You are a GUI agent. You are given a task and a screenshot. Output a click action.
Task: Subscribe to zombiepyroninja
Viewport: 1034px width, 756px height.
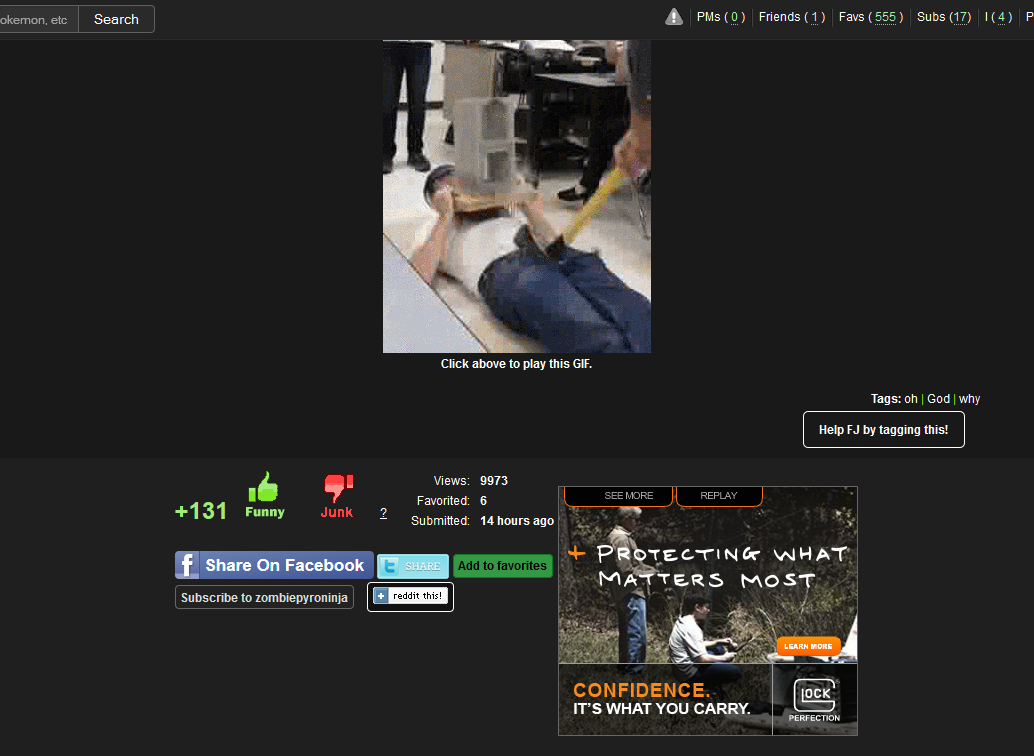pyautogui.click(x=264, y=598)
